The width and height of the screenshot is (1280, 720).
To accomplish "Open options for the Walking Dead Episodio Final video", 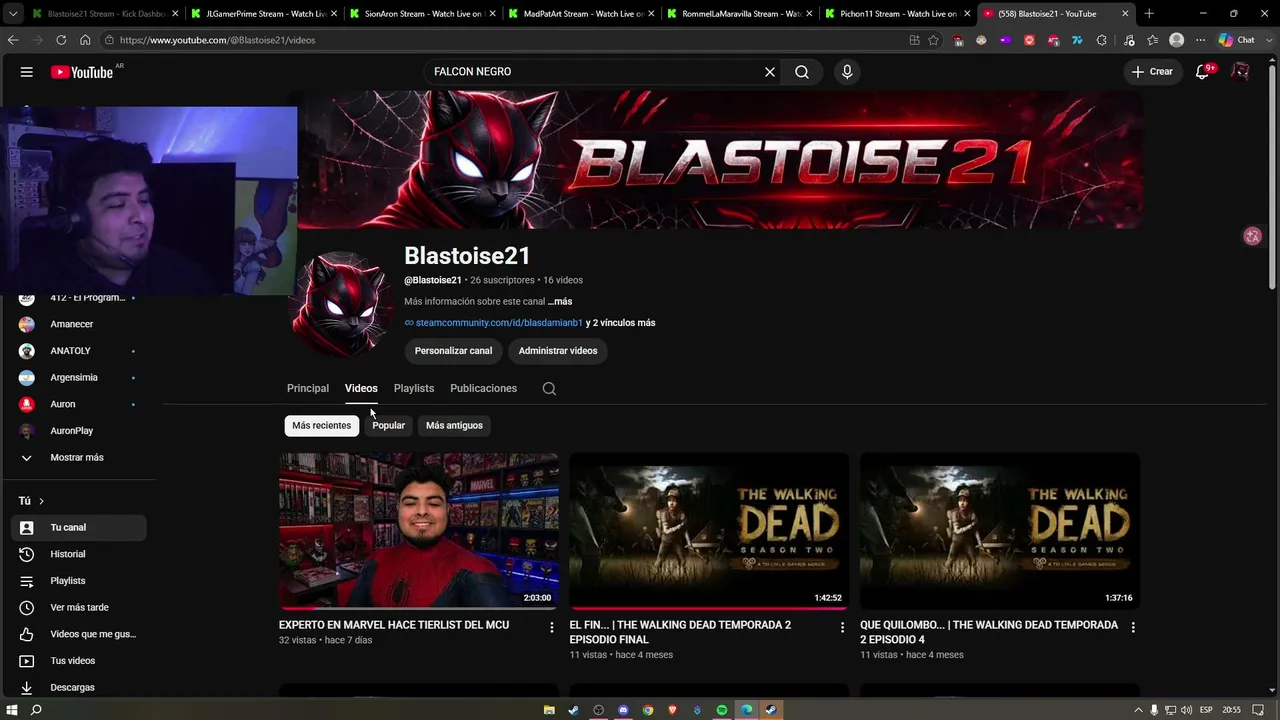I will (842, 627).
